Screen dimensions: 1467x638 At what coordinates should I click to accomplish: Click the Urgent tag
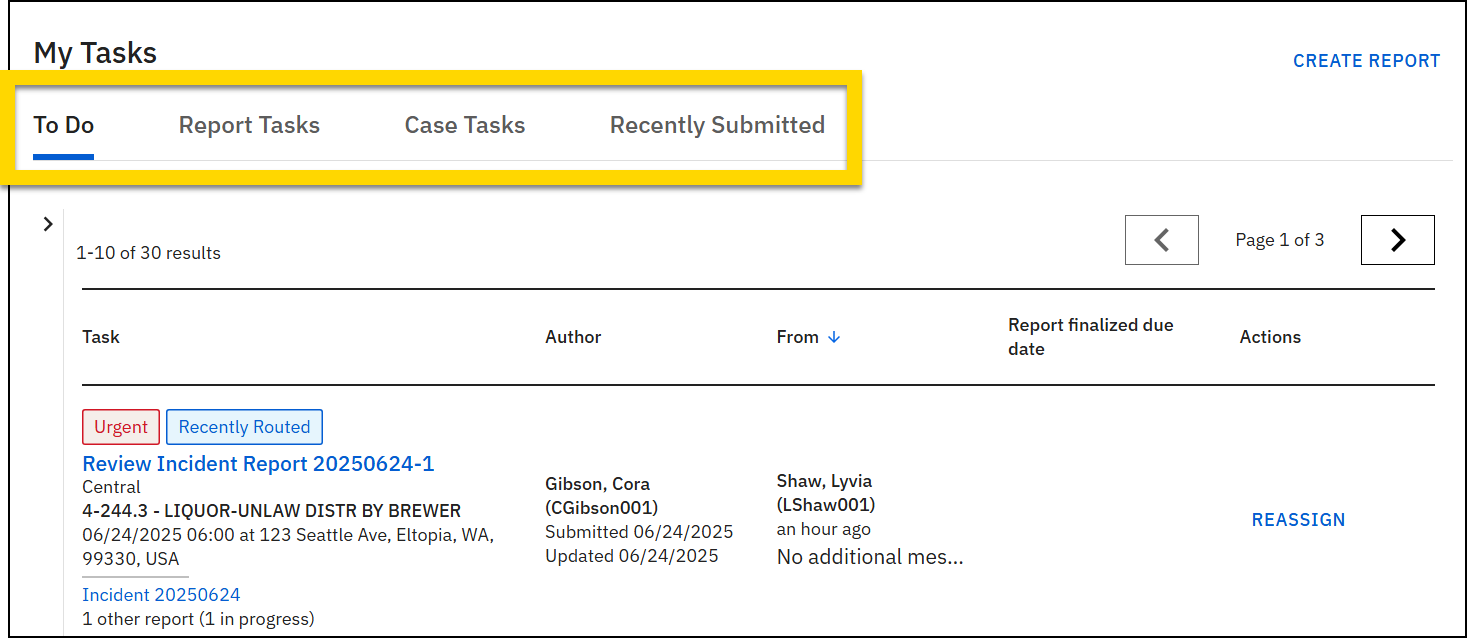(121, 427)
